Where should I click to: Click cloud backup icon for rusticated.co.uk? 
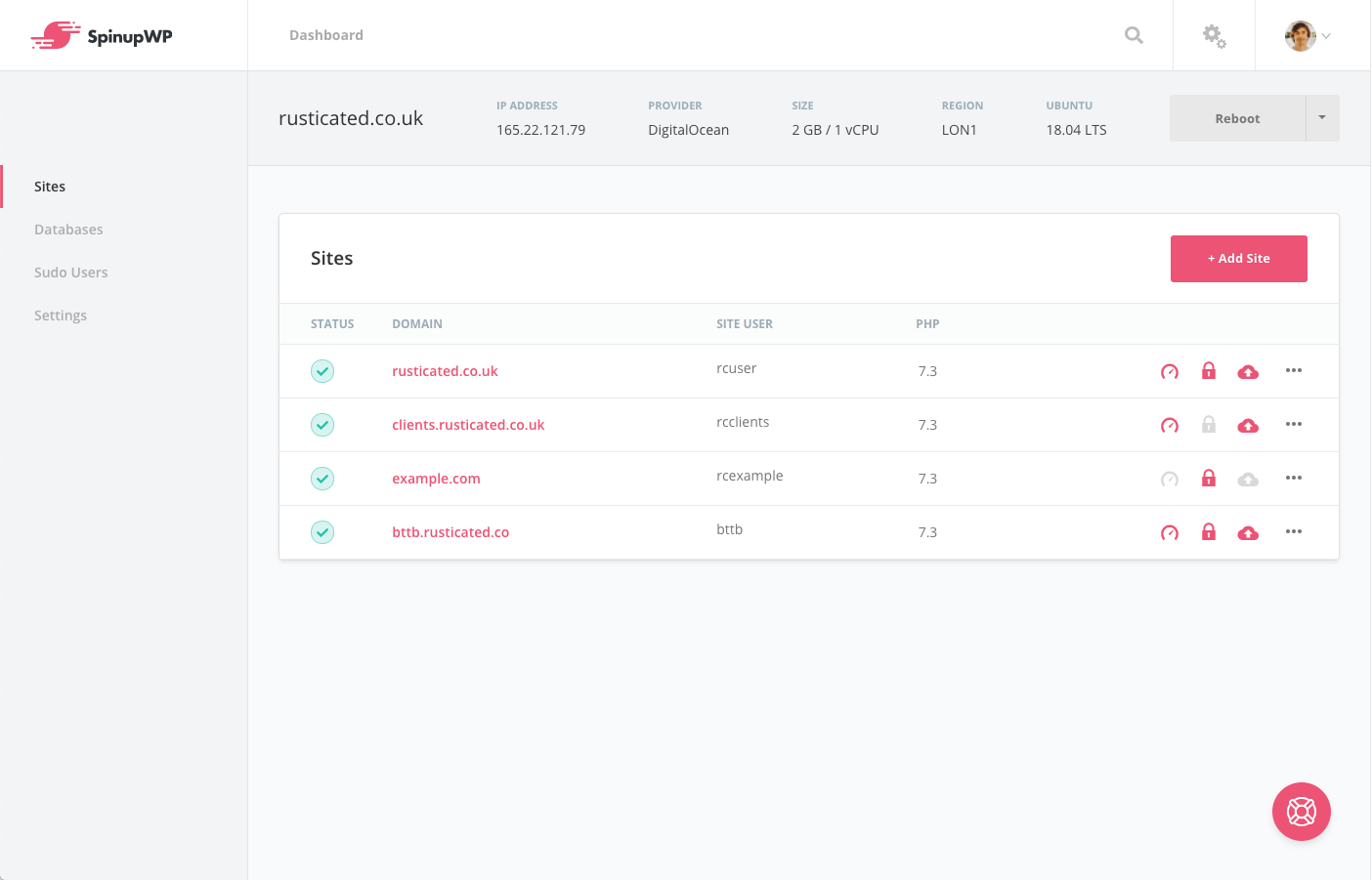(1248, 371)
